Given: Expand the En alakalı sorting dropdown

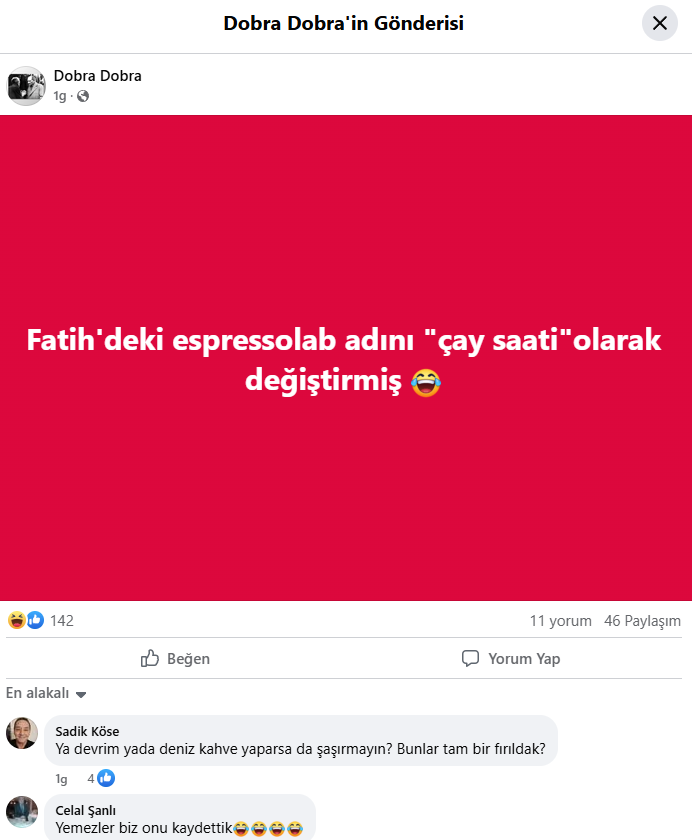Looking at the screenshot, I should point(46,693).
